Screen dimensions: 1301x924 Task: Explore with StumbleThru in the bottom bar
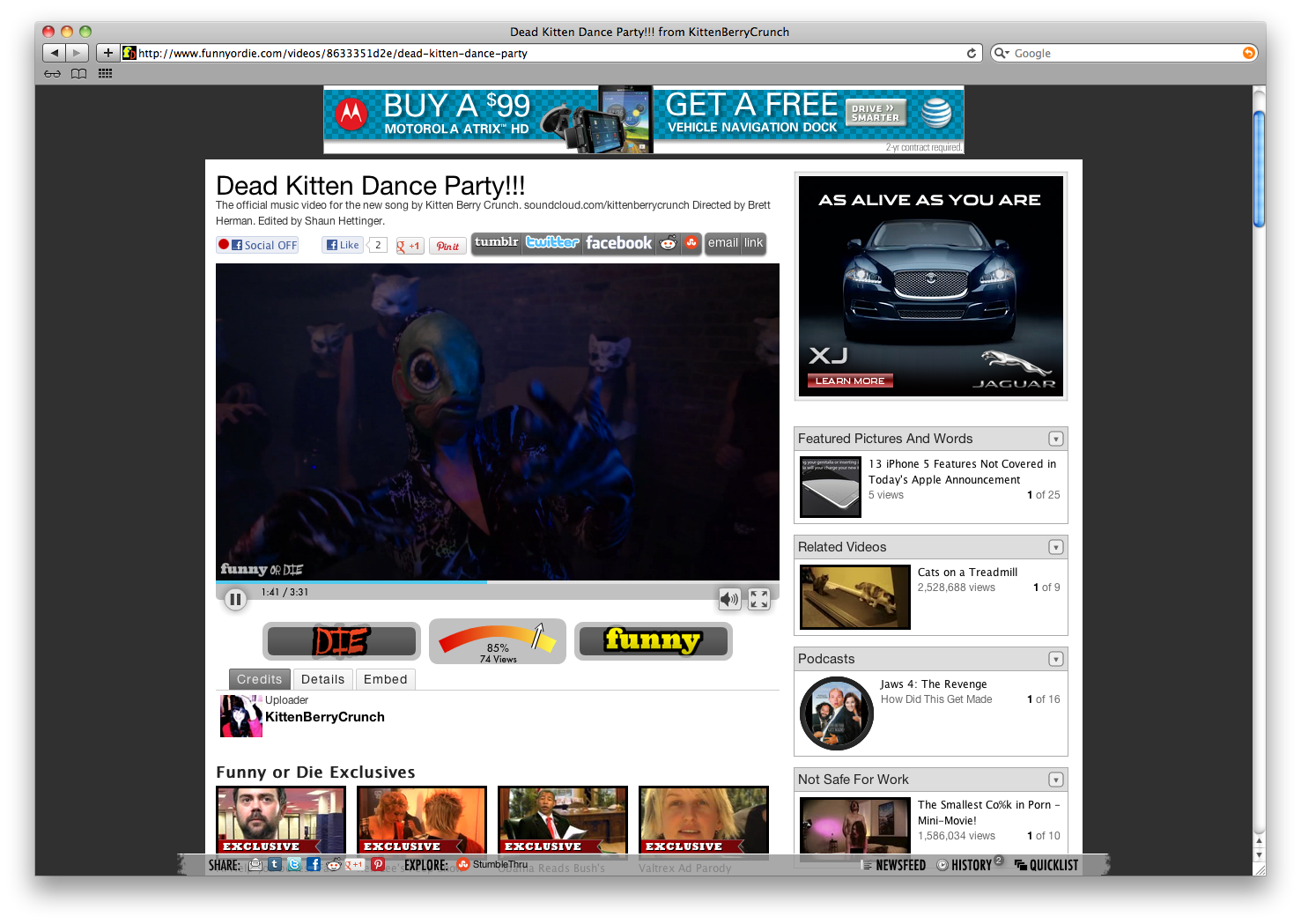click(x=492, y=865)
